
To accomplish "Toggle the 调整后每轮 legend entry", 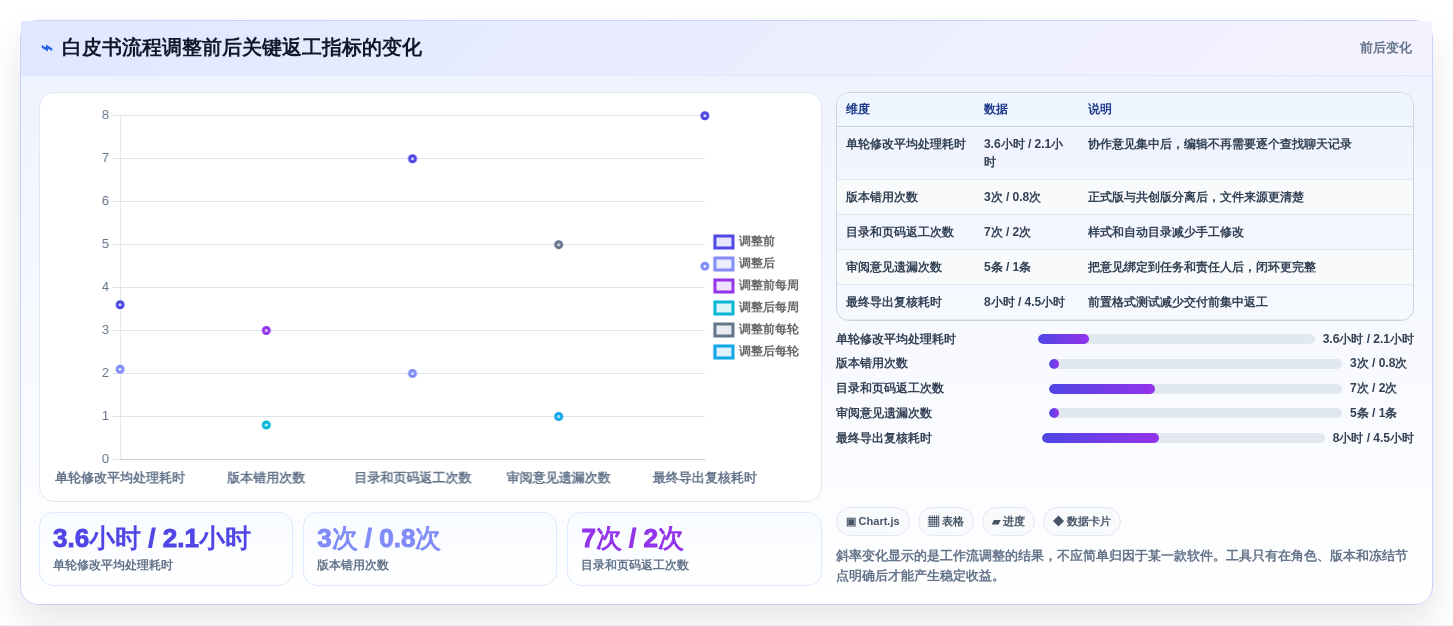I will tap(756, 352).
